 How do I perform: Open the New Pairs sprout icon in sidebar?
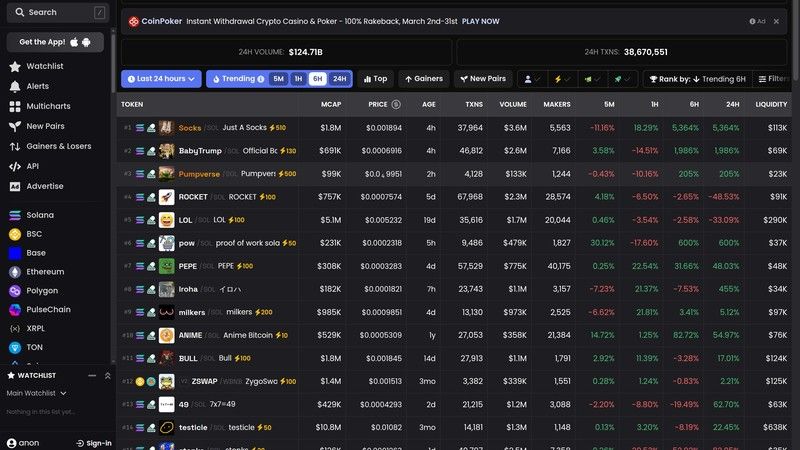[x=15, y=126]
